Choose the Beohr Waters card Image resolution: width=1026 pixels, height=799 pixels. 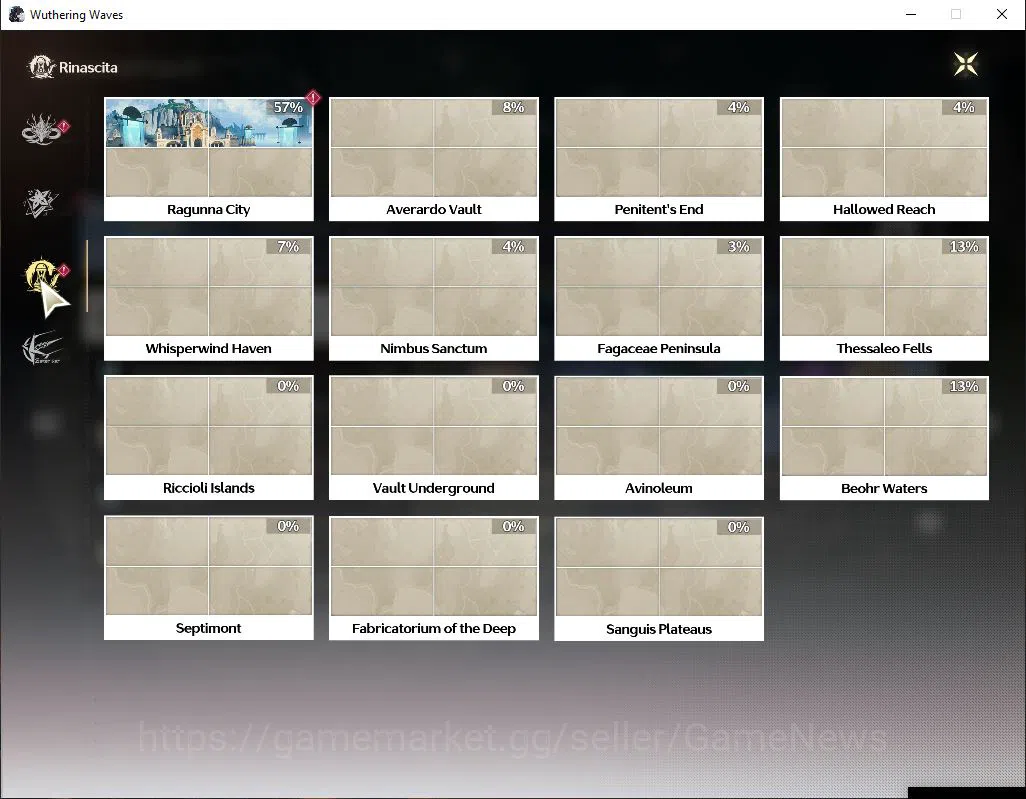(x=884, y=438)
